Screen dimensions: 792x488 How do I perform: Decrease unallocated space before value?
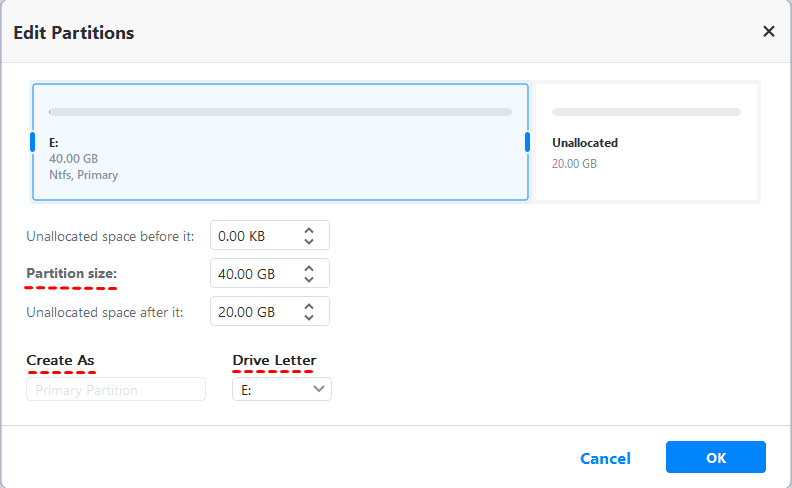pos(309,242)
